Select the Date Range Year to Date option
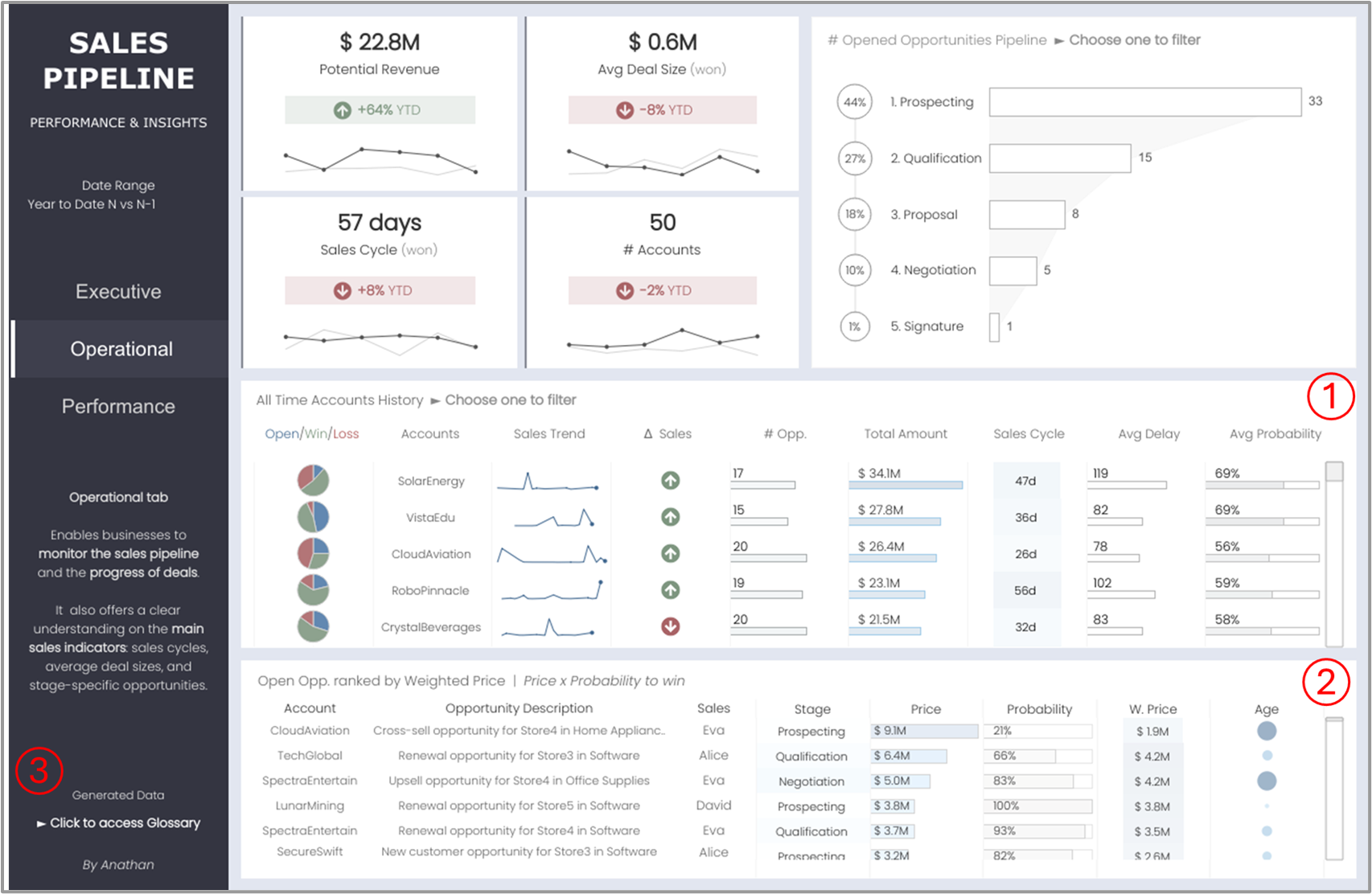This screenshot has height=894, width=1372. 92,204
